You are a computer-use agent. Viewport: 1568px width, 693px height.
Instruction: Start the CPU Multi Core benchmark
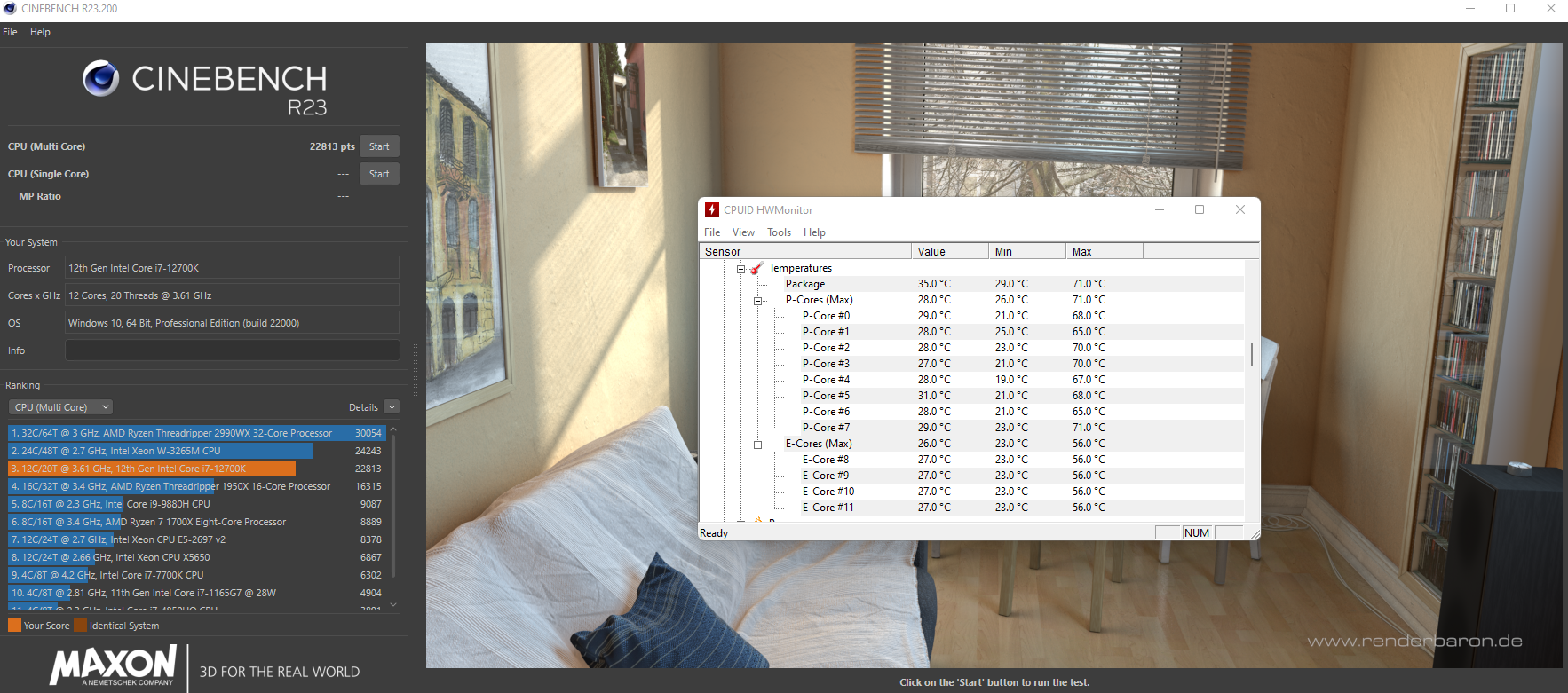(379, 146)
